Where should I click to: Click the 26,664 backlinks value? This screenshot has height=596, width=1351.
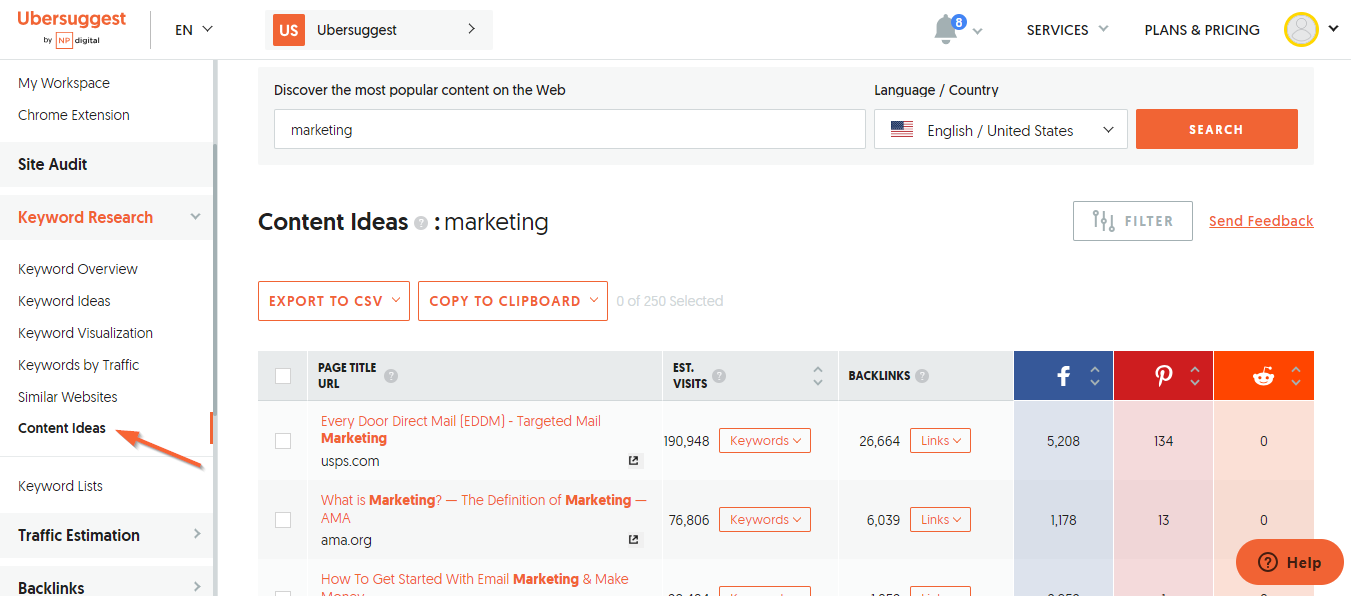pyautogui.click(x=880, y=441)
